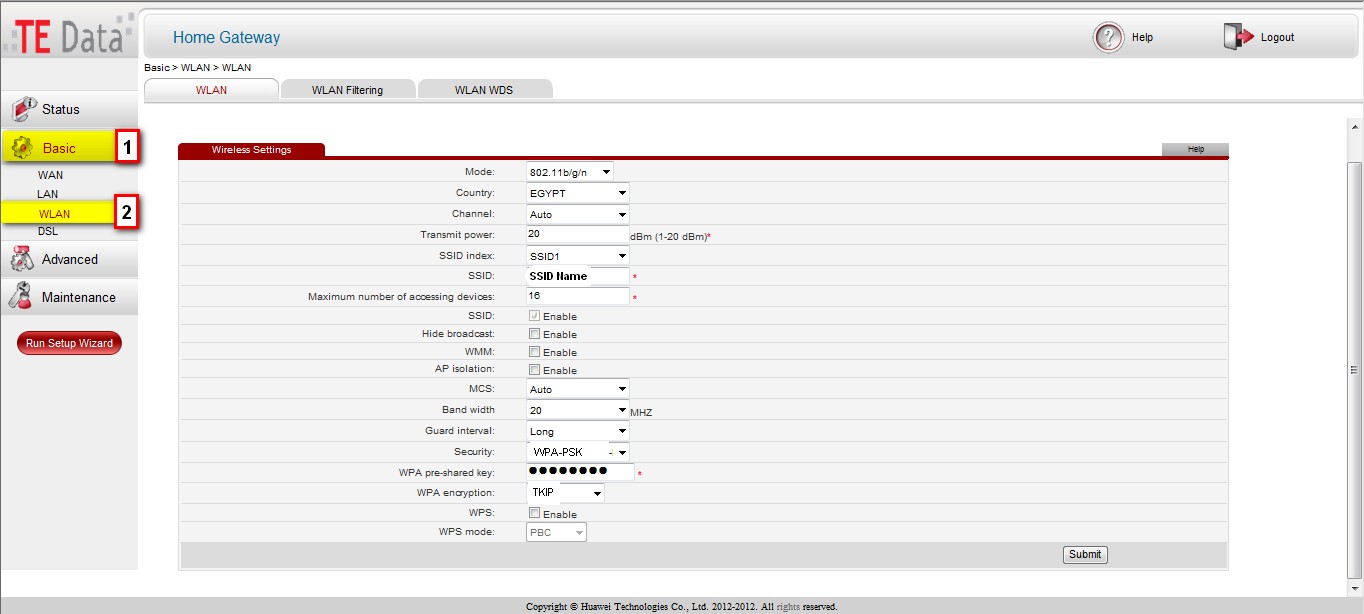Click the Advanced sidebar icon
This screenshot has height=614, width=1364.
click(x=22, y=258)
